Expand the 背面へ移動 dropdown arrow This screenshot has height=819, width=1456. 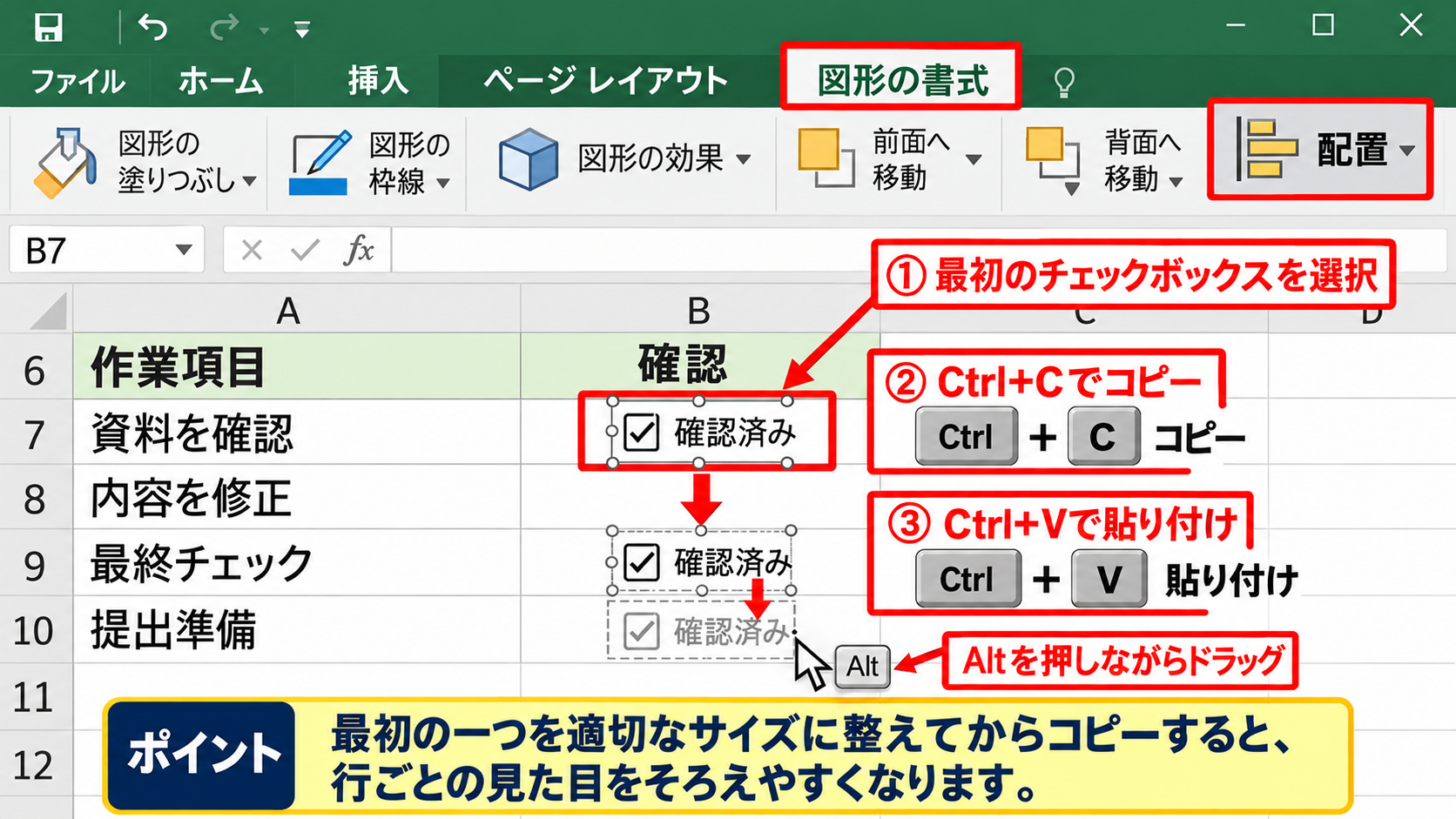tap(1176, 182)
